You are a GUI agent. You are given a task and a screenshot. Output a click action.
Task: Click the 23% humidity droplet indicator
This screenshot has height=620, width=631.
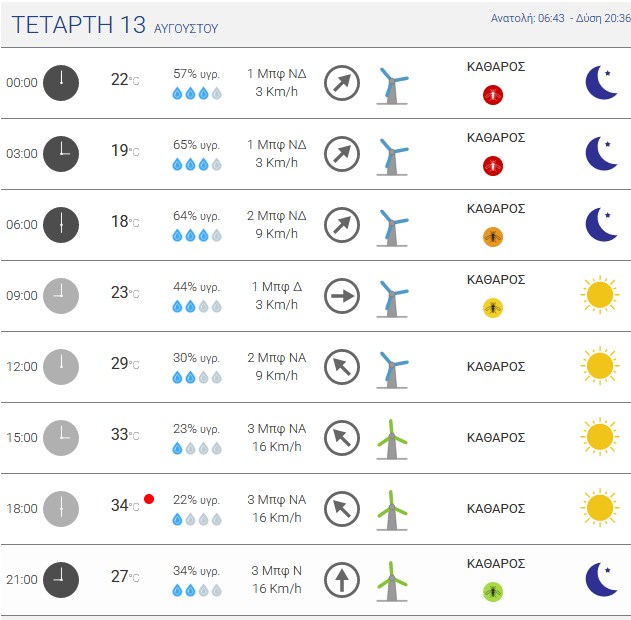tap(197, 448)
